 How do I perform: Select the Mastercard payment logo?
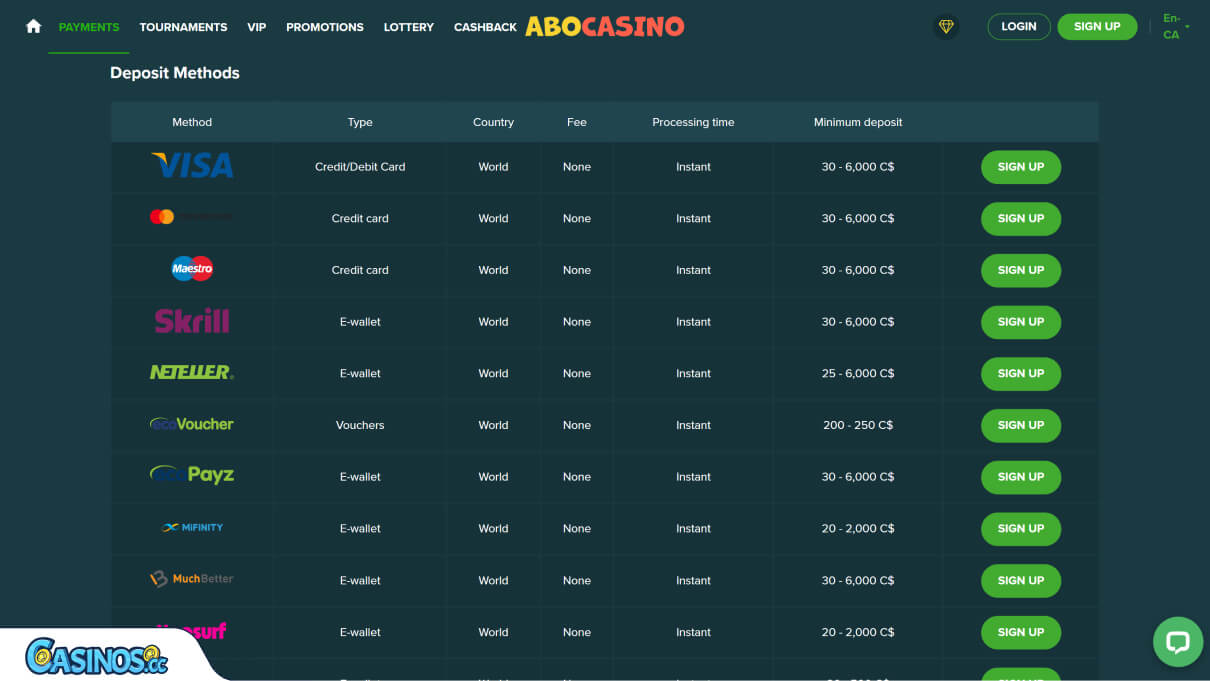[191, 217]
